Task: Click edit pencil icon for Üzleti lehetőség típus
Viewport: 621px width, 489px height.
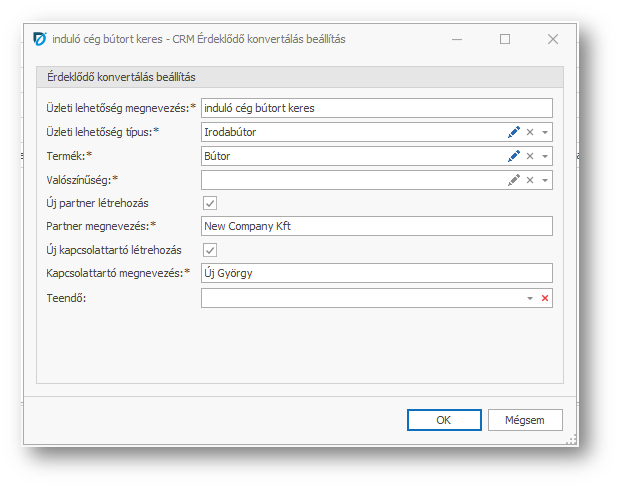Action: (514, 132)
